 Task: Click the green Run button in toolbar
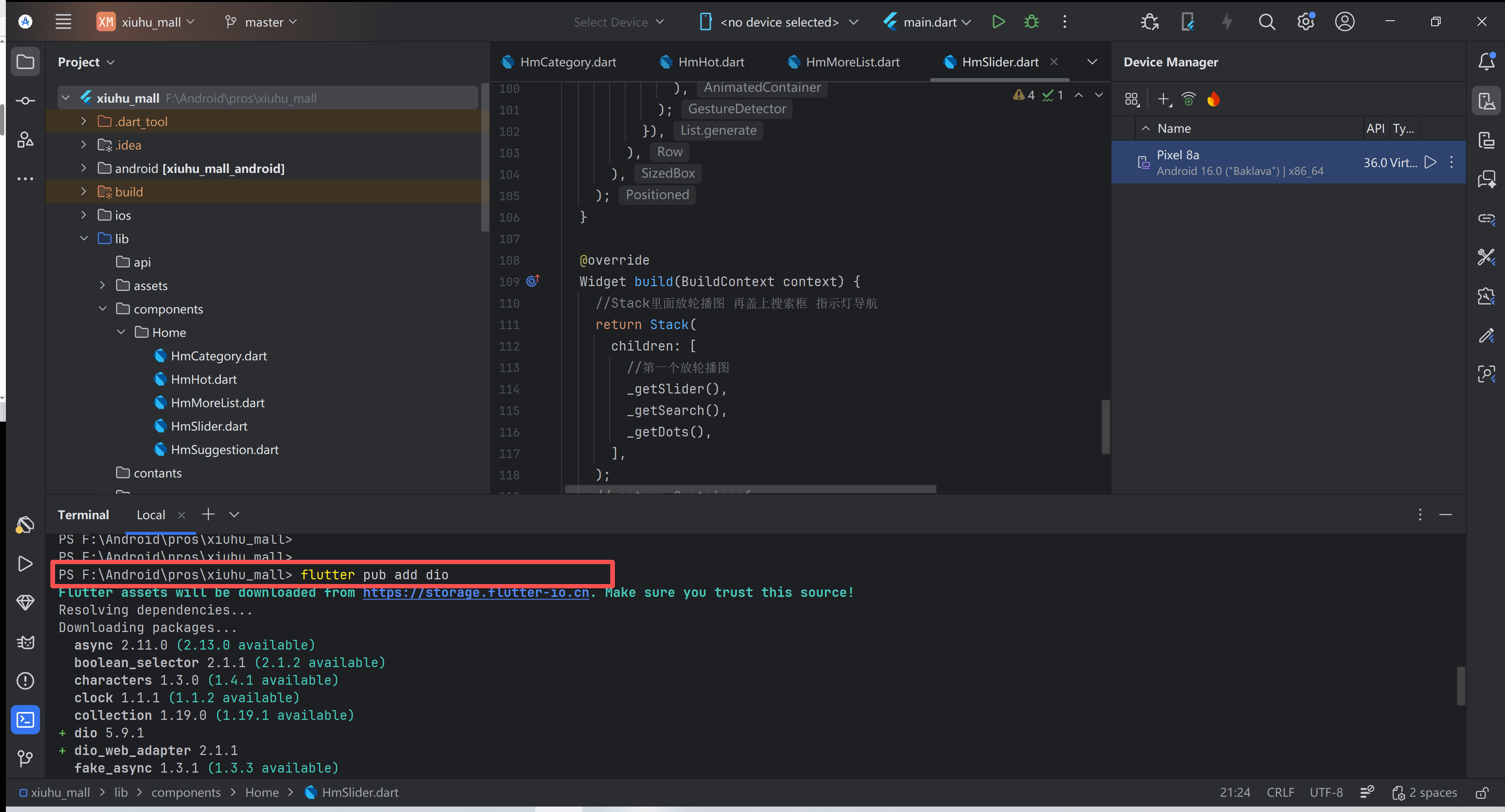(x=998, y=21)
